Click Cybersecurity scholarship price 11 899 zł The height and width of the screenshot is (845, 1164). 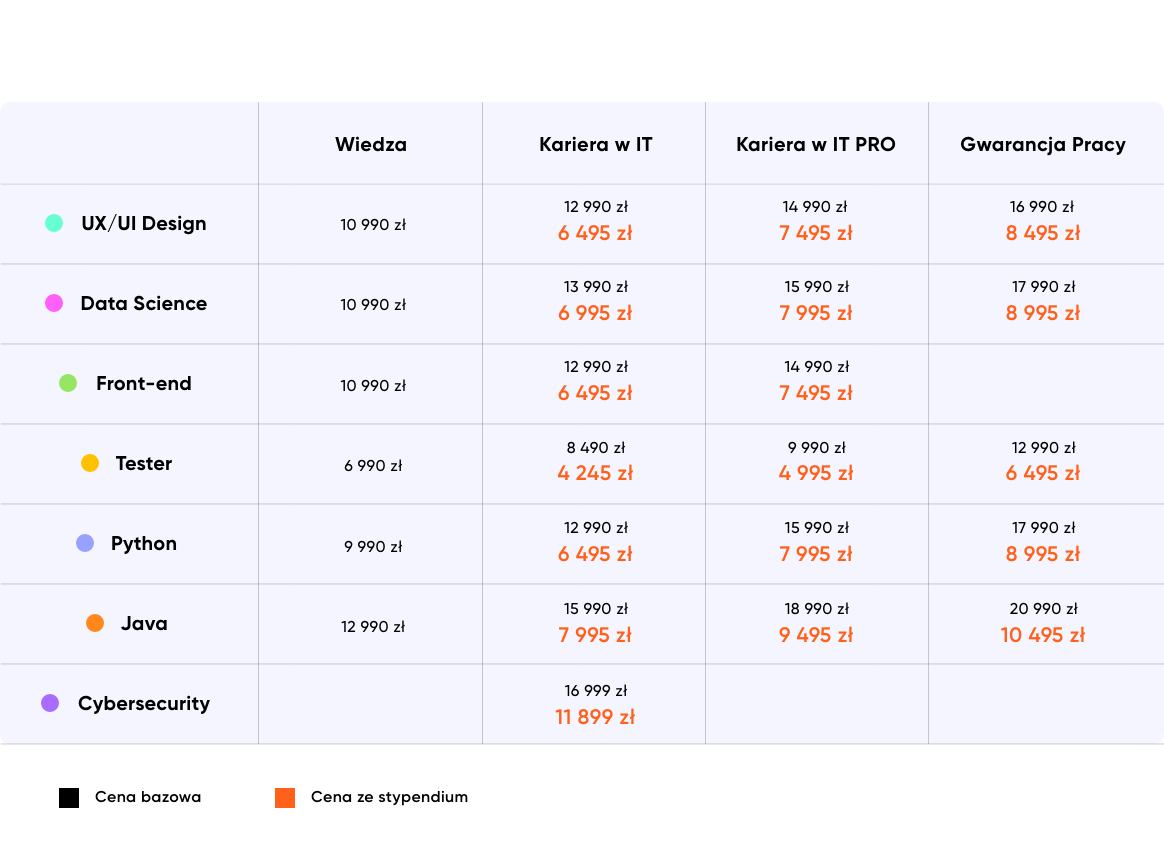pos(595,717)
